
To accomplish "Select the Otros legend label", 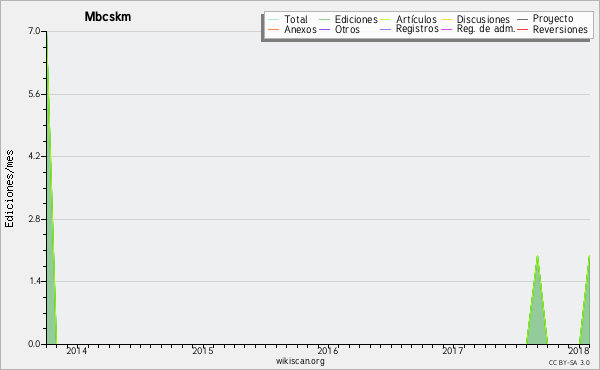I will coord(347,29).
